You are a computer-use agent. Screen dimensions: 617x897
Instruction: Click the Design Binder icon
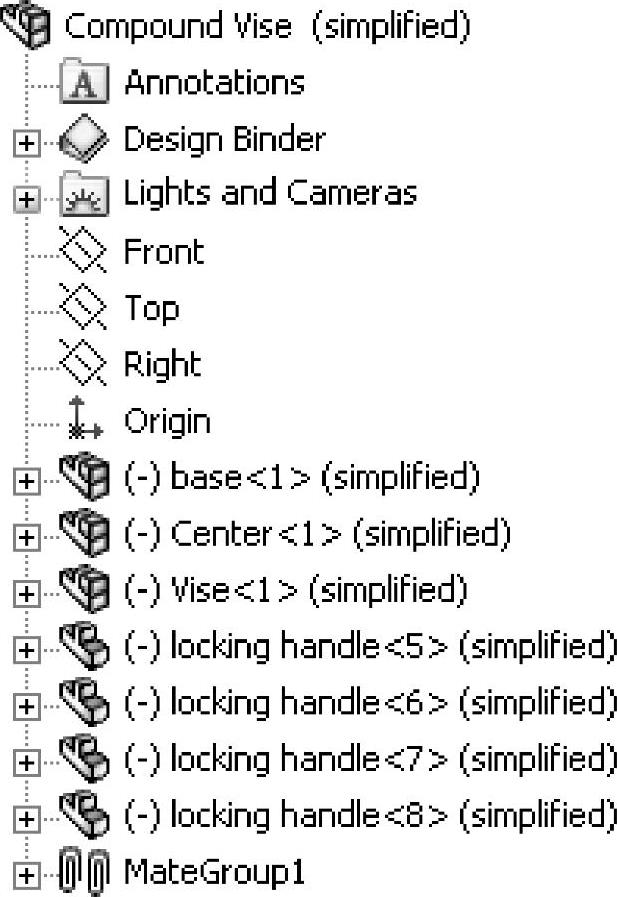point(83,139)
